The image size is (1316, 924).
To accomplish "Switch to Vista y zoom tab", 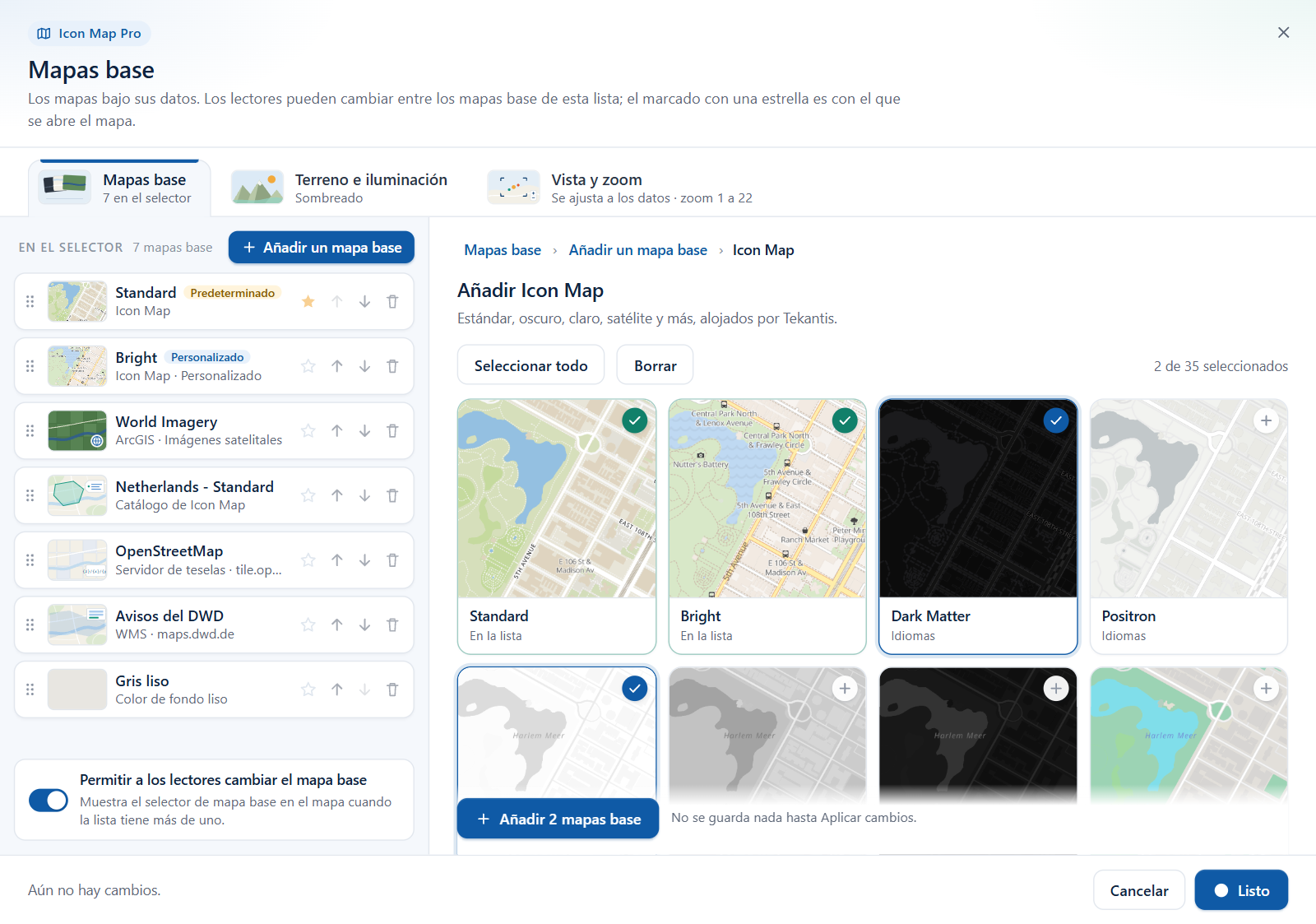I will click(x=620, y=188).
